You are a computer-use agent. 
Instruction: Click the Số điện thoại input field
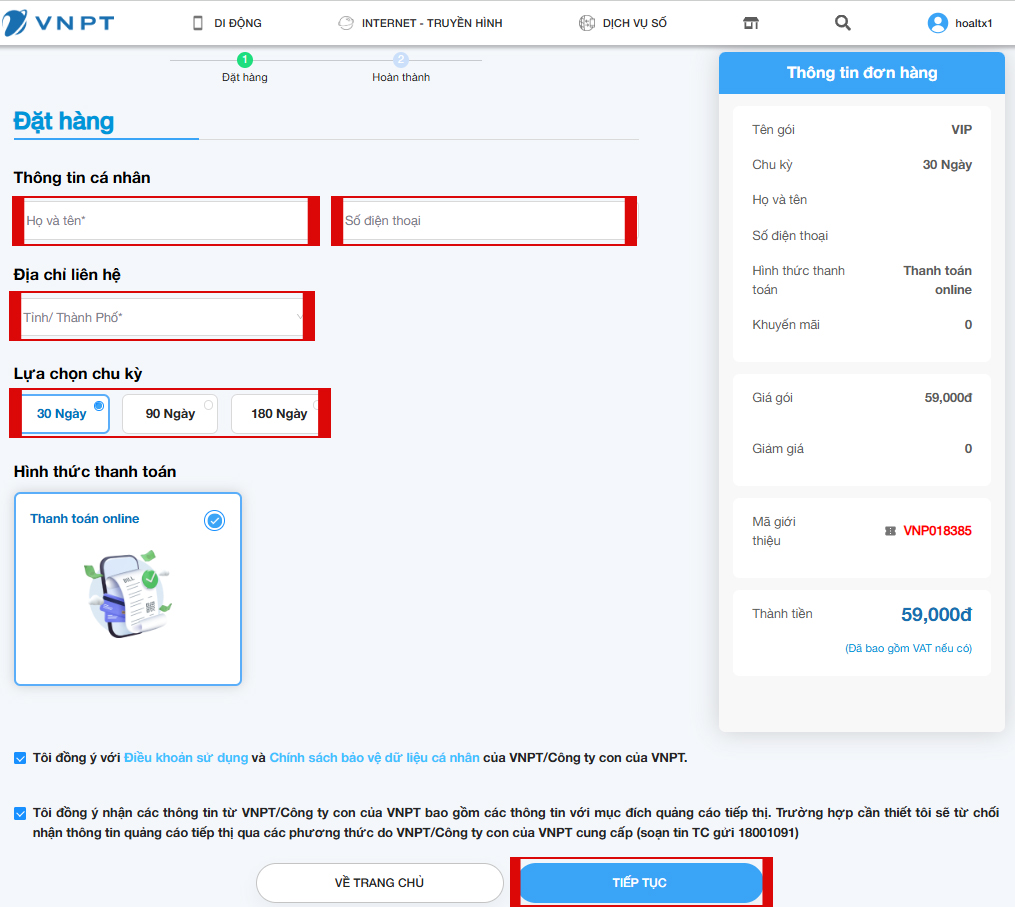click(x=484, y=221)
